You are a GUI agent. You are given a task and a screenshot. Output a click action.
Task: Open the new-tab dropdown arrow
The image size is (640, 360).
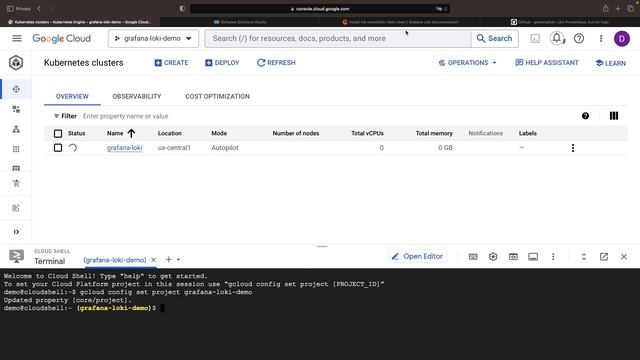pyautogui.click(x=178, y=260)
